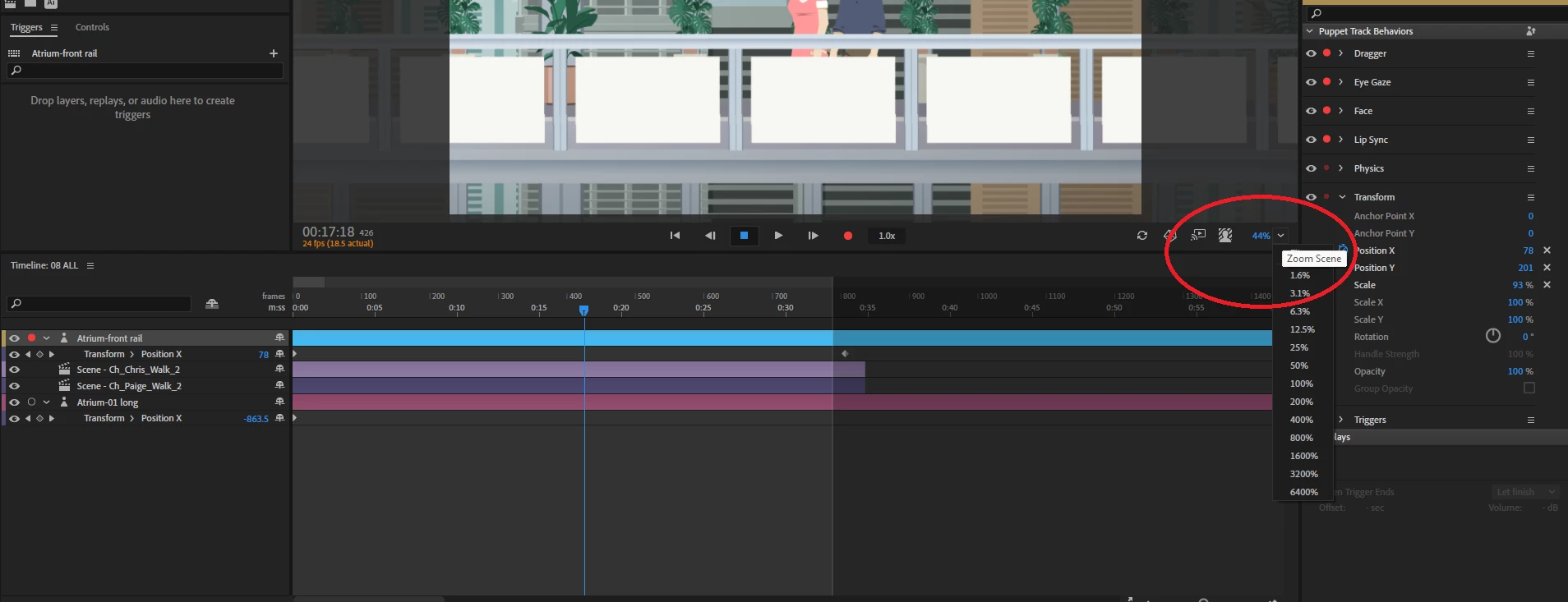Open the Eye Gaze behavior options menu

1531,82
